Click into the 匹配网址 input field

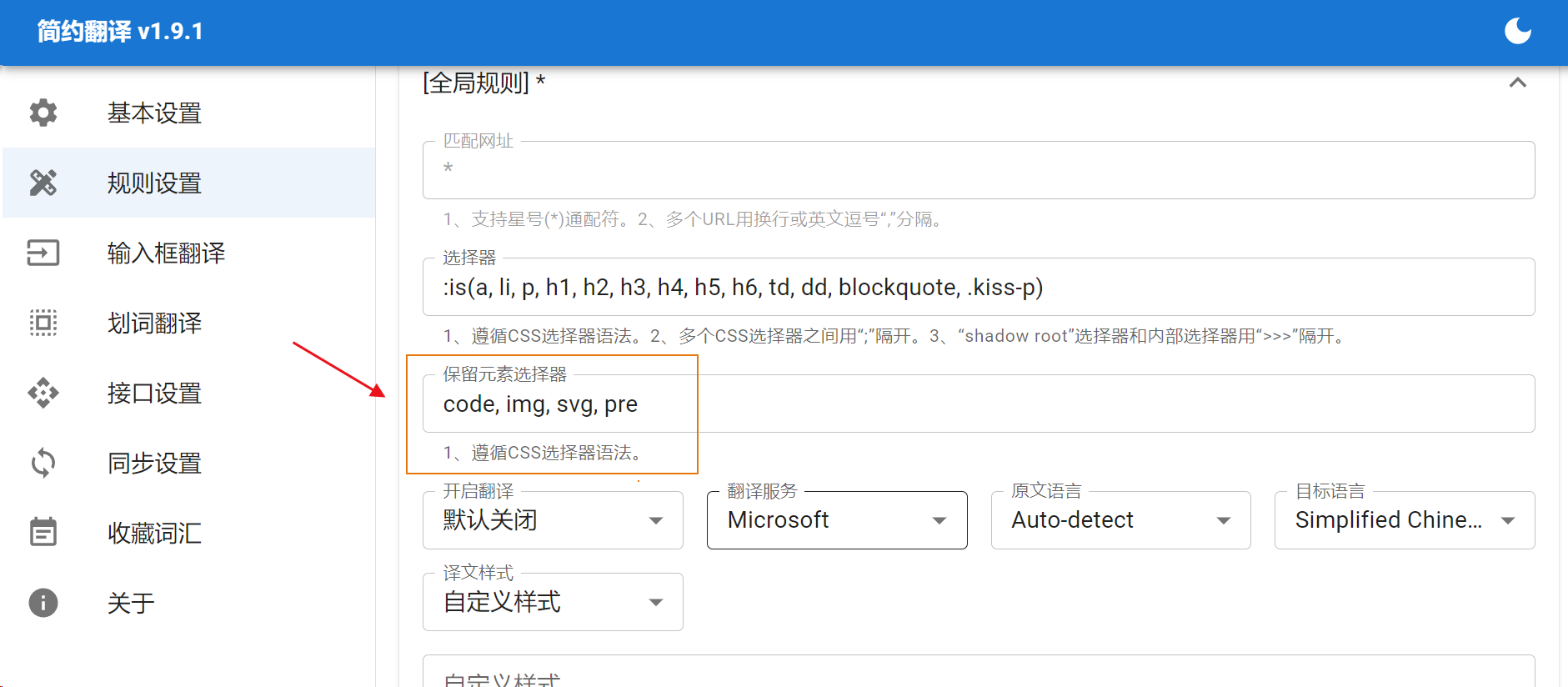pyautogui.click(x=978, y=170)
